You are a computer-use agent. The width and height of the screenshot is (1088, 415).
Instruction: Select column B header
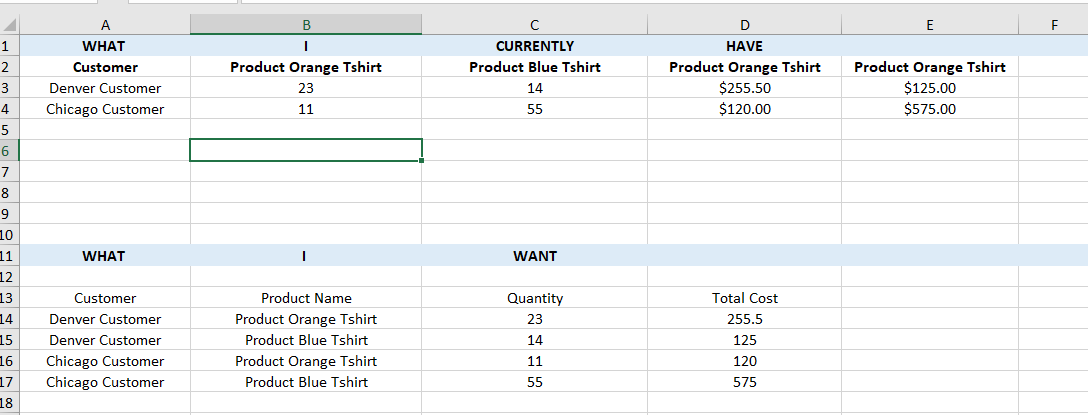(305, 25)
